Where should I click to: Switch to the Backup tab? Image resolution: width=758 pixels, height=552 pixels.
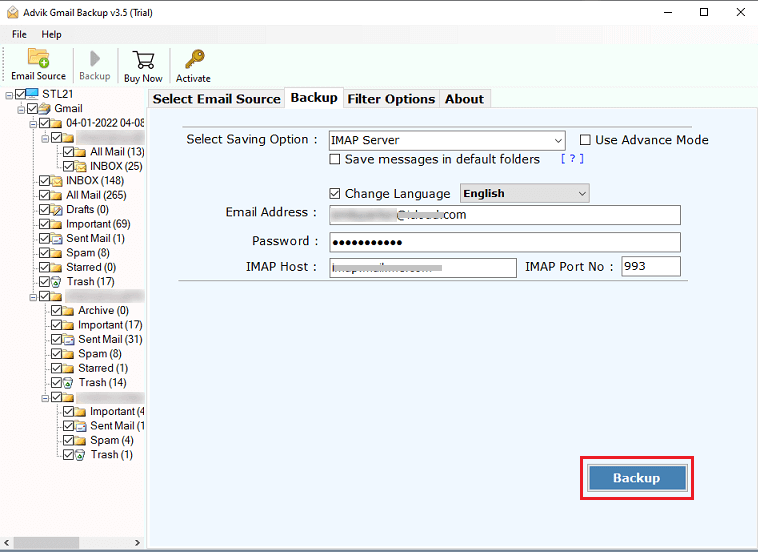tap(314, 98)
